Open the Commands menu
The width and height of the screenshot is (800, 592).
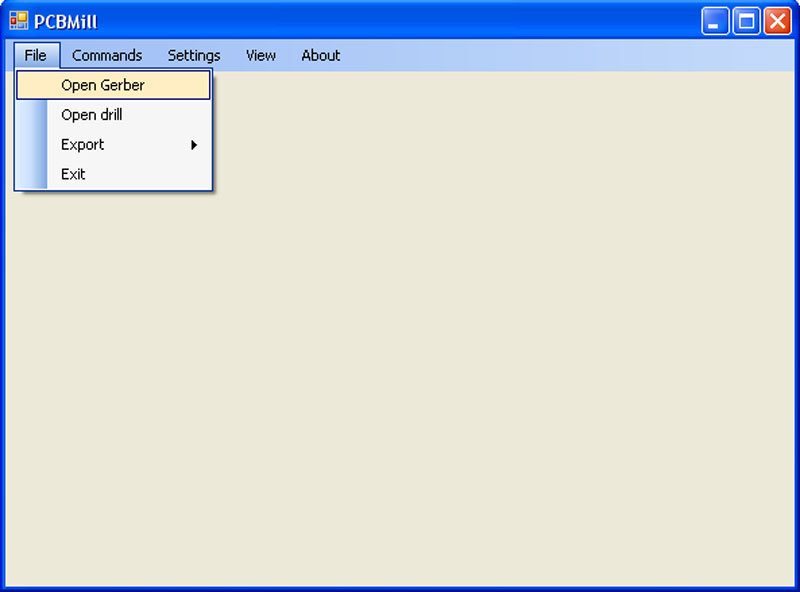pos(107,55)
